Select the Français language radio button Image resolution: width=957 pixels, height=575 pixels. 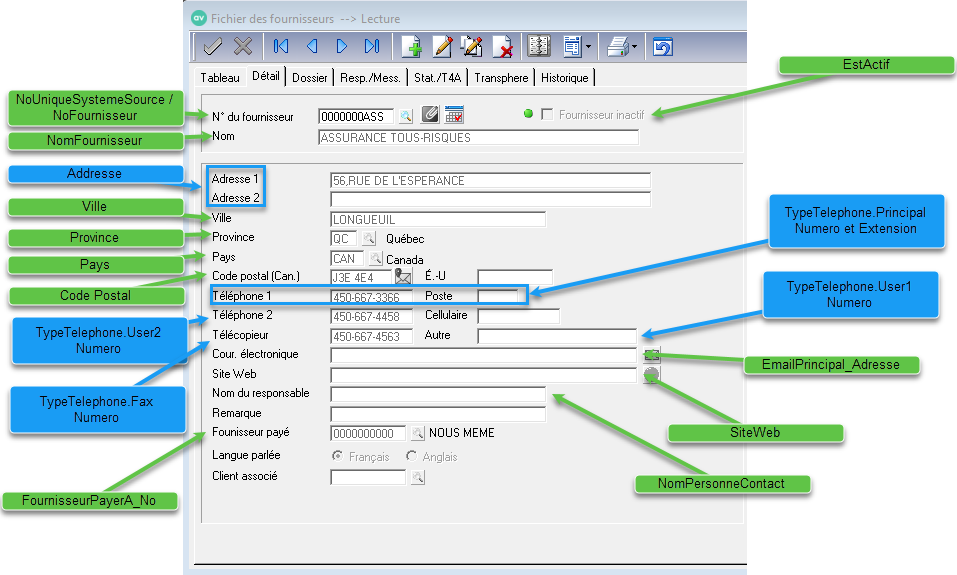coord(337,457)
